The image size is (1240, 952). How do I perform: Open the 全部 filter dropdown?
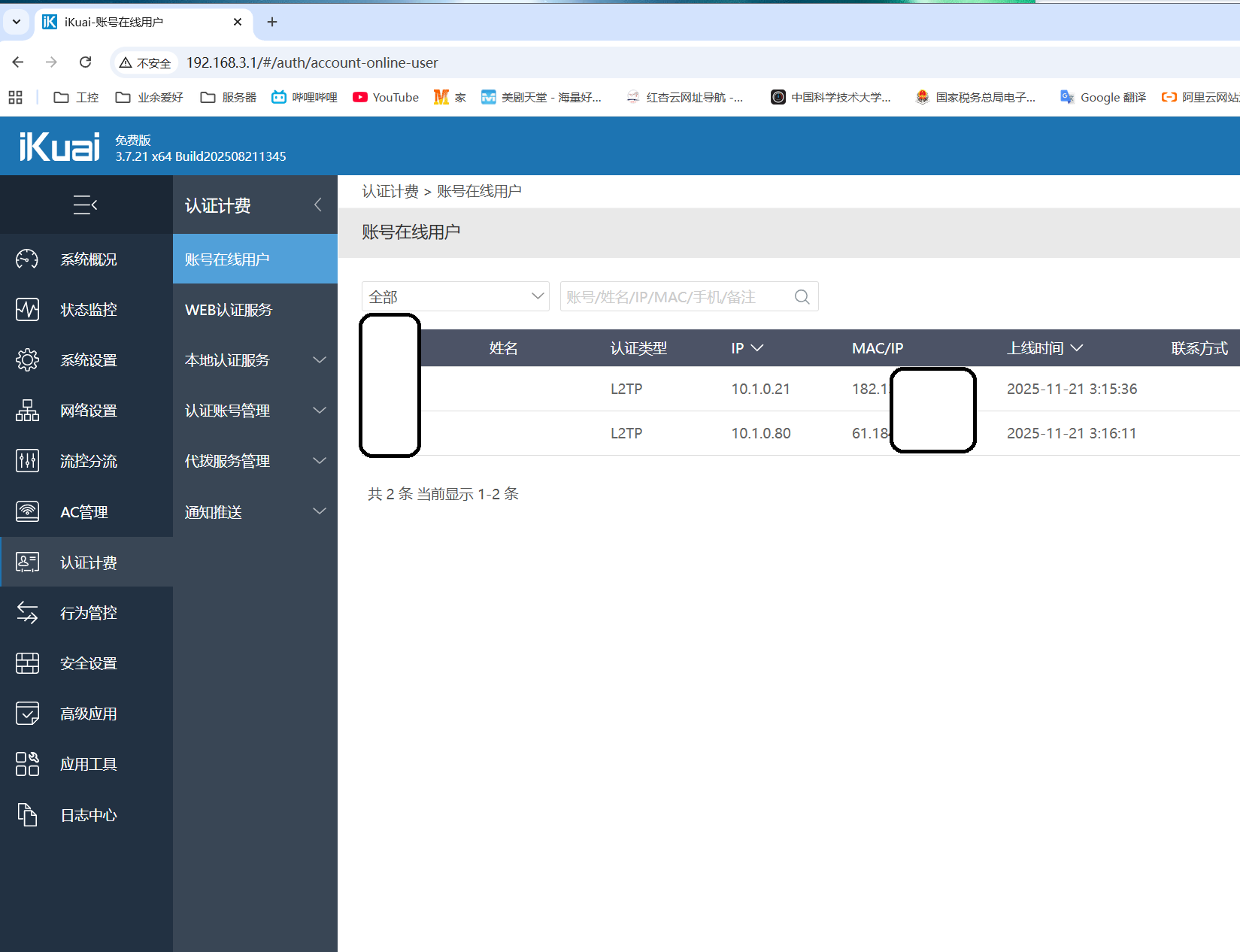(x=455, y=297)
